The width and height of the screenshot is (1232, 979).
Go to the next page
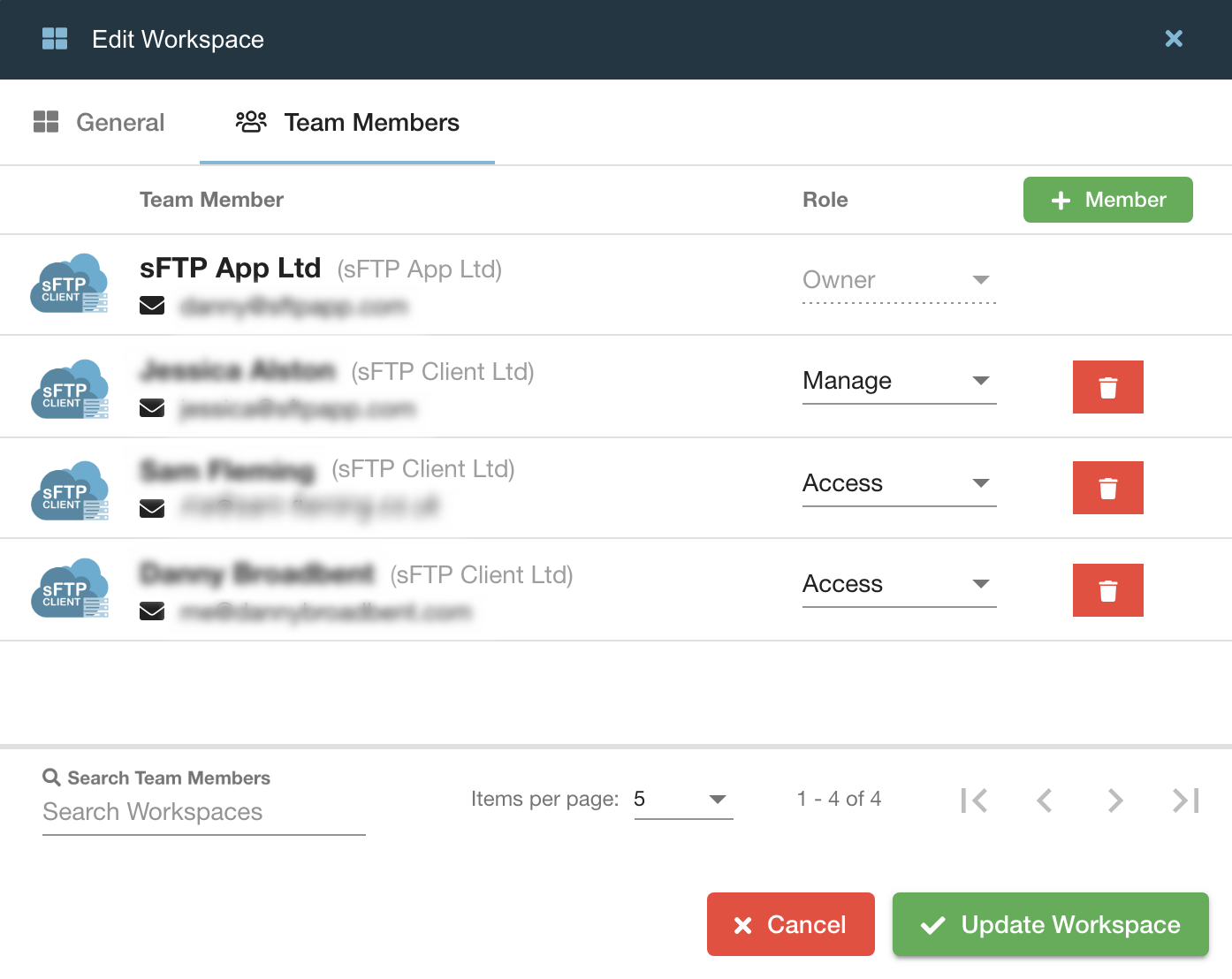click(x=1115, y=801)
